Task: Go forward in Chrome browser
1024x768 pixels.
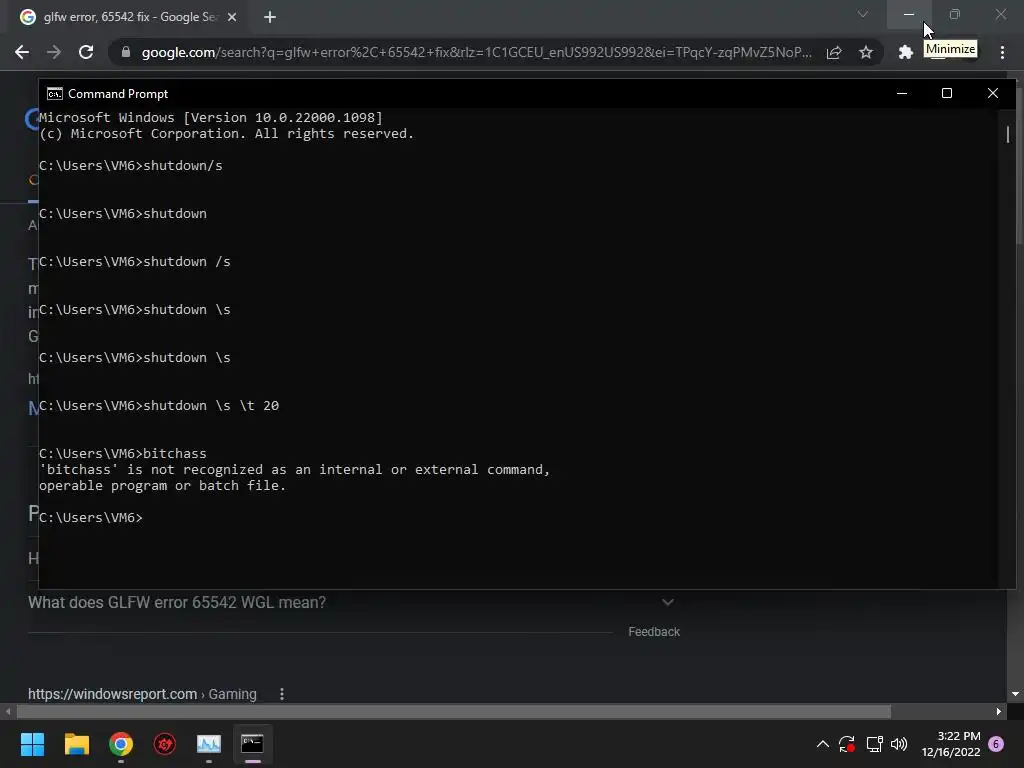Action: tap(54, 52)
